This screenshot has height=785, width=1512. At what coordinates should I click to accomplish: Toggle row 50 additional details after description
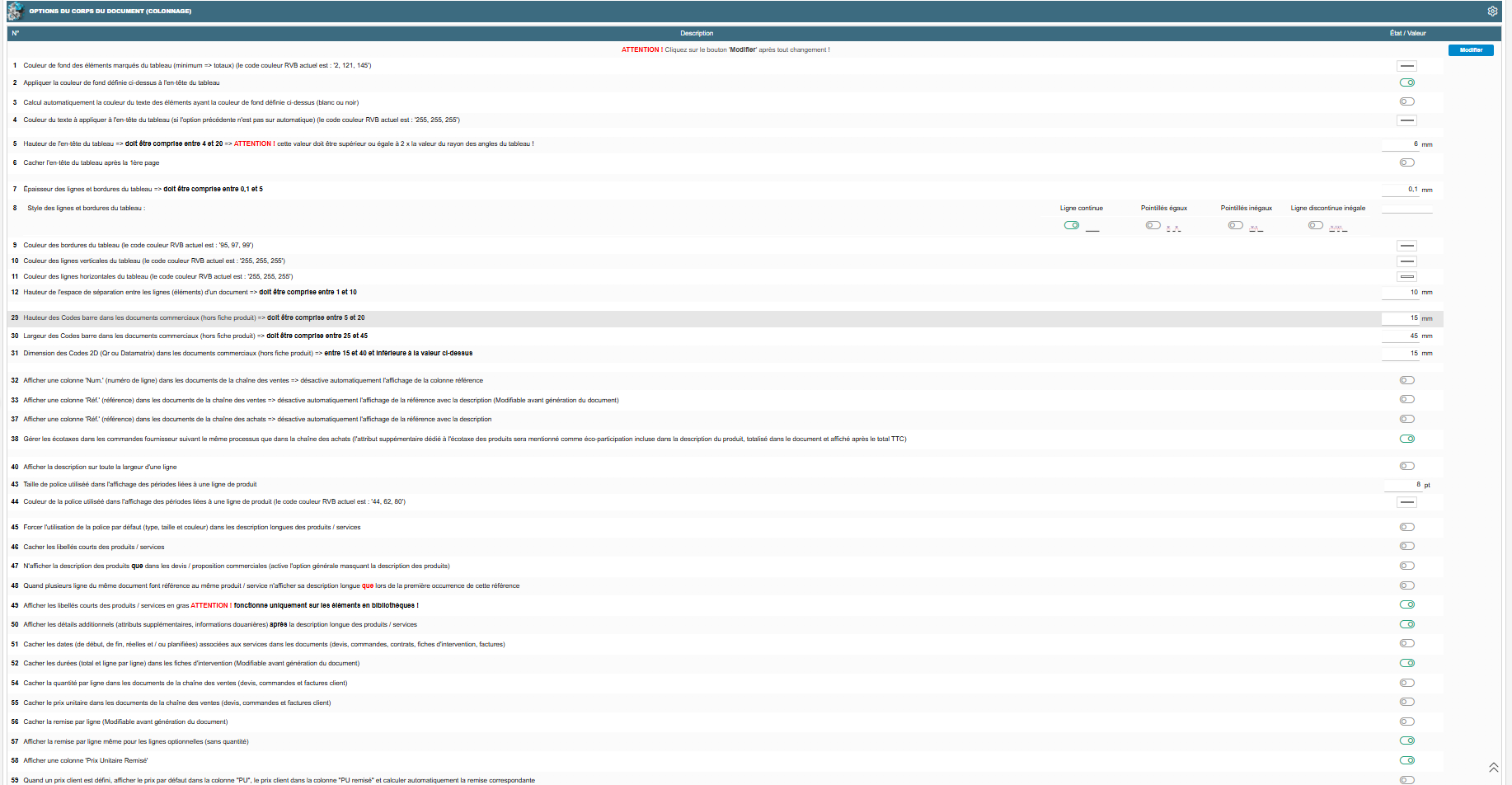[1407, 624]
